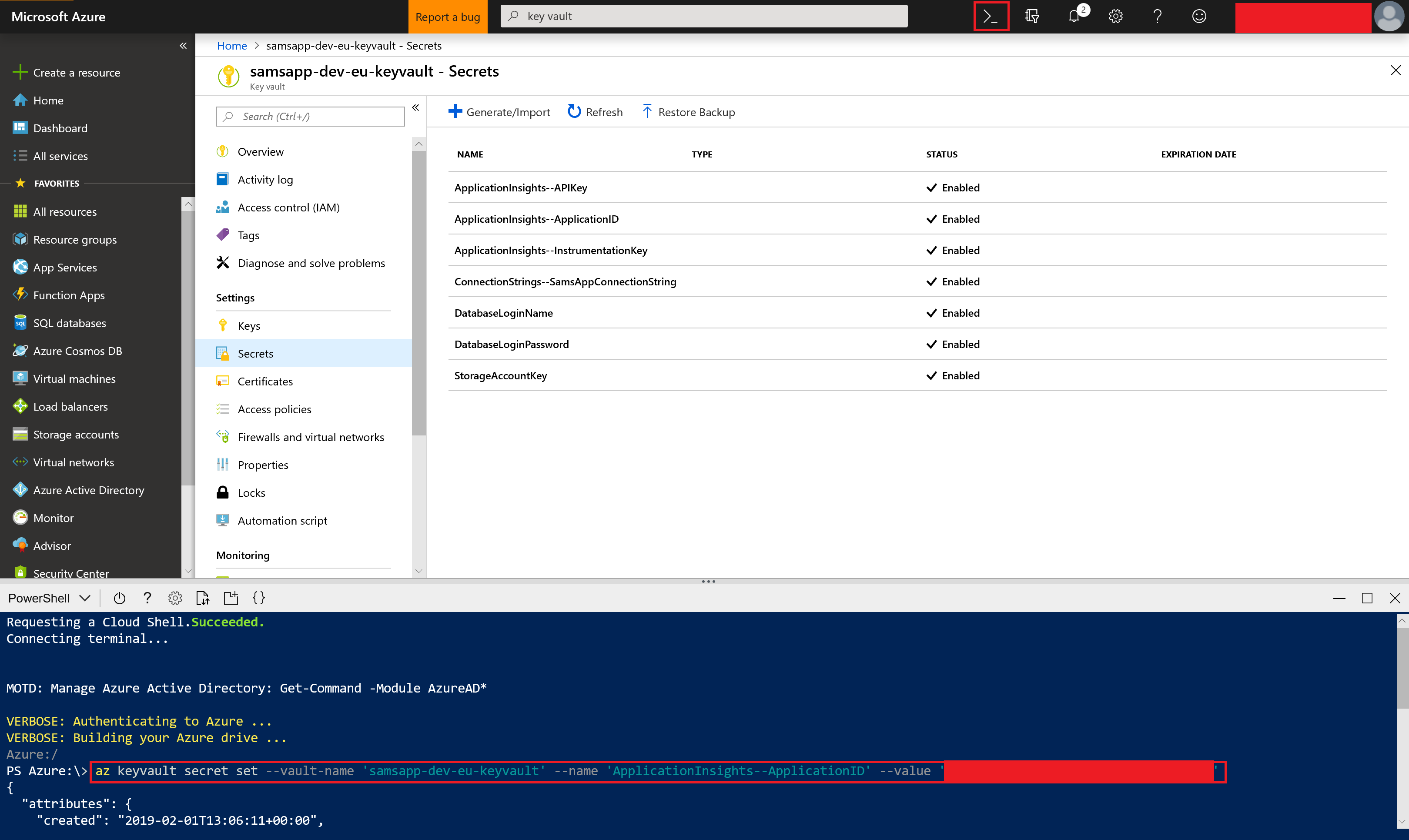Image resolution: width=1409 pixels, height=840 pixels.
Task: Open Cloud Shell settings gear icon
Action: [175, 598]
